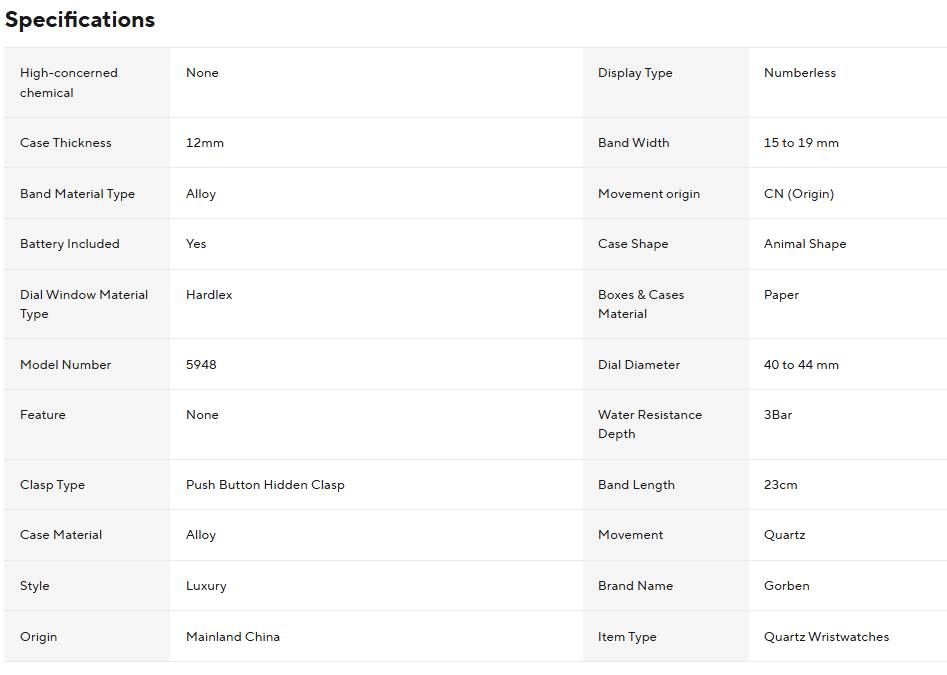Click the Quartz Wristwatches item type
947x675 pixels.
[826, 637]
